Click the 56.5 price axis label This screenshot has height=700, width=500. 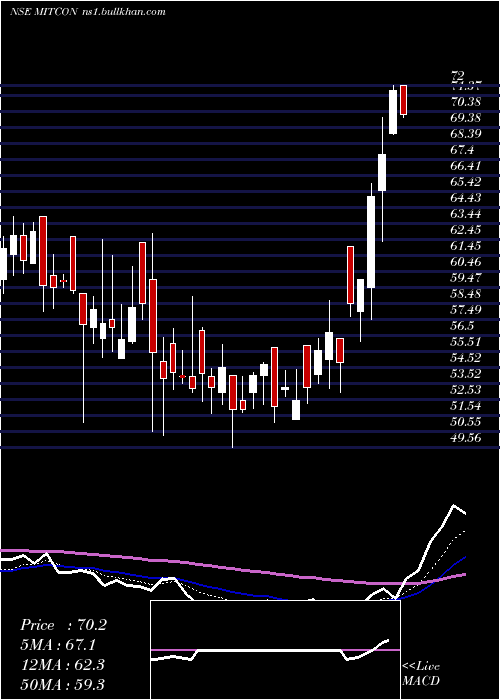coord(462,326)
